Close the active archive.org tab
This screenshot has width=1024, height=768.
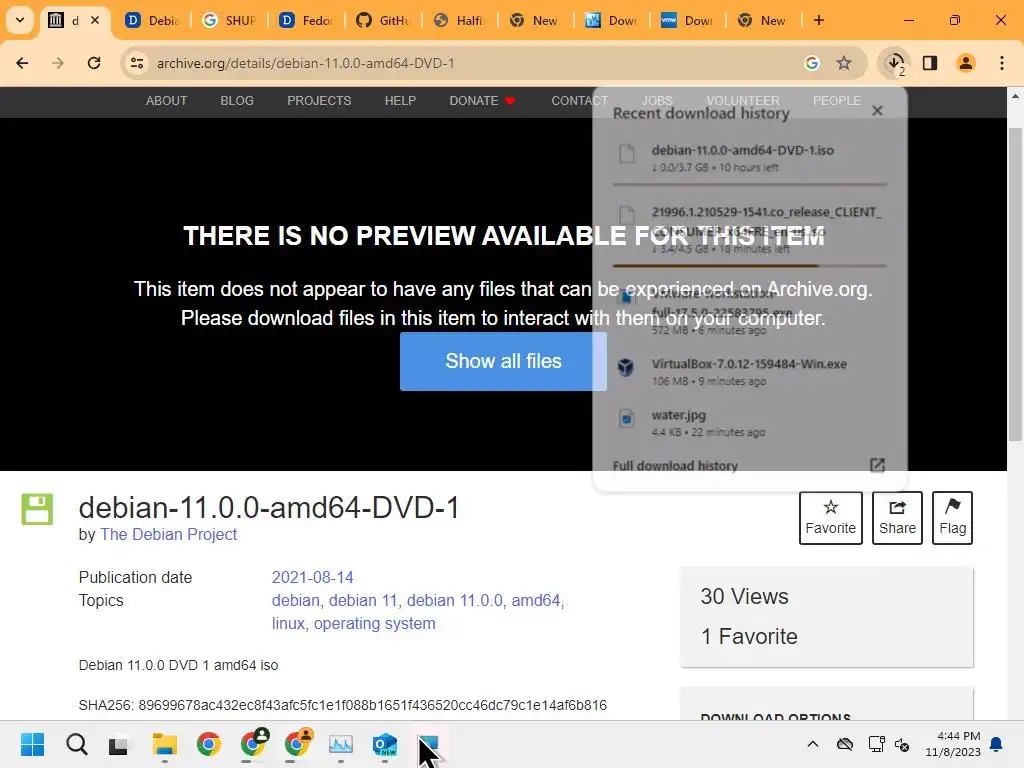(95, 20)
